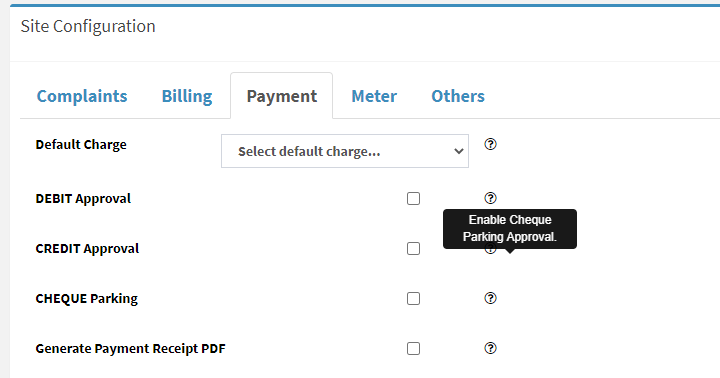Click the CREDIT Approval label text
Viewport: 720px width, 378px height.
tap(87, 248)
